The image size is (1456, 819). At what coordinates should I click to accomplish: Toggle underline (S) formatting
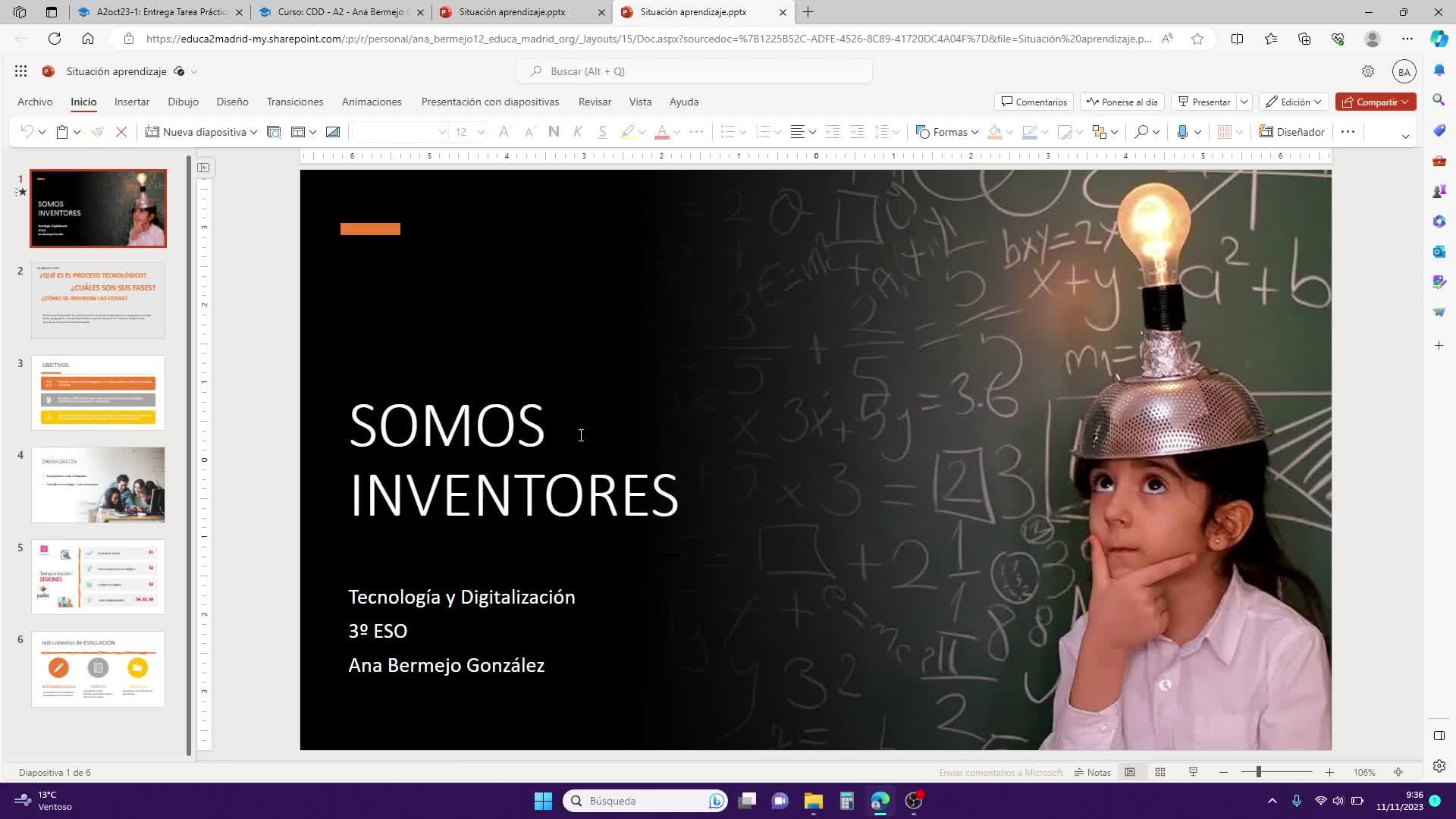[602, 132]
